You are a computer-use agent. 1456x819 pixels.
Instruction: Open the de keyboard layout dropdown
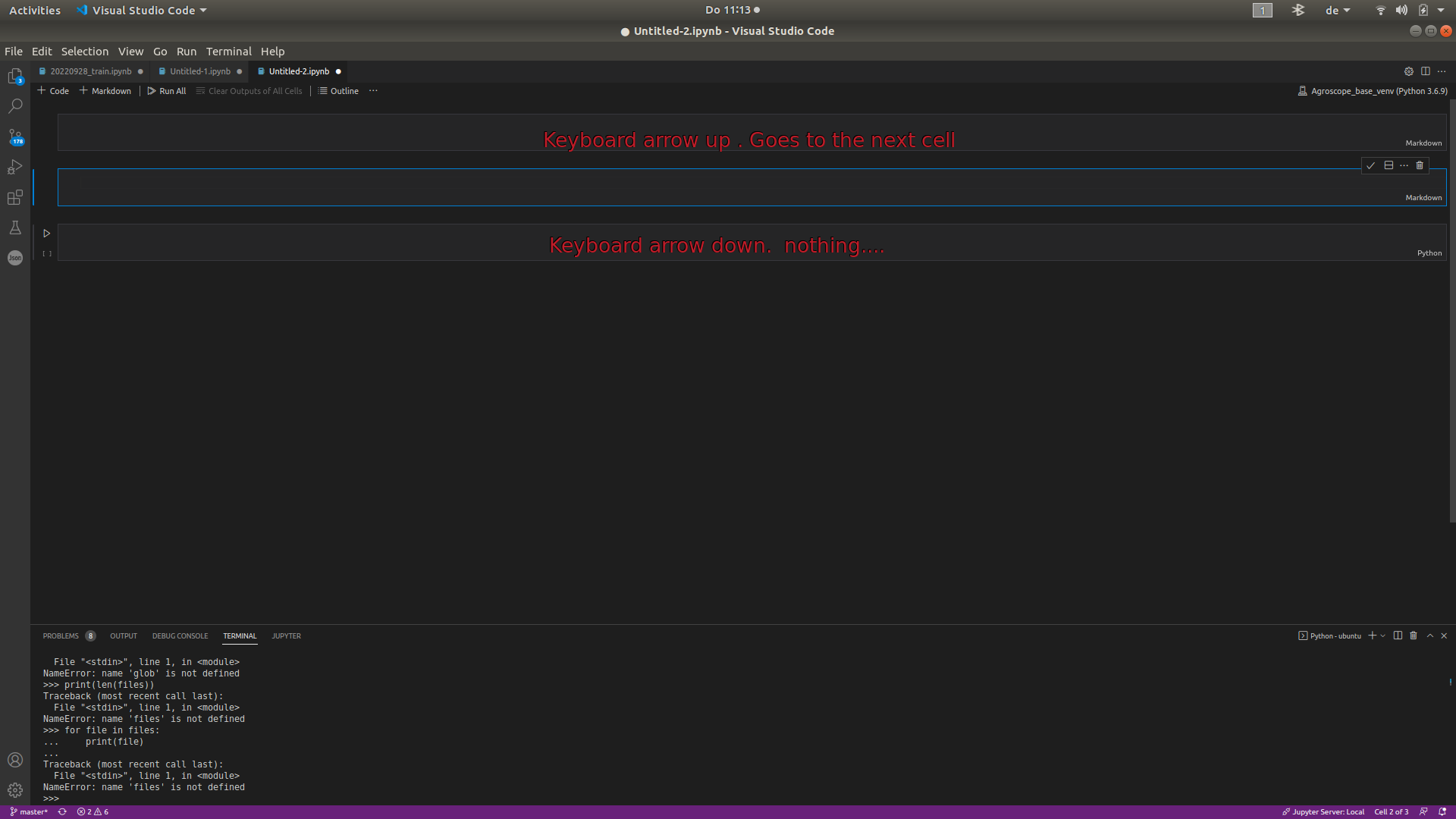pyautogui.click(x=1338, y=11)
